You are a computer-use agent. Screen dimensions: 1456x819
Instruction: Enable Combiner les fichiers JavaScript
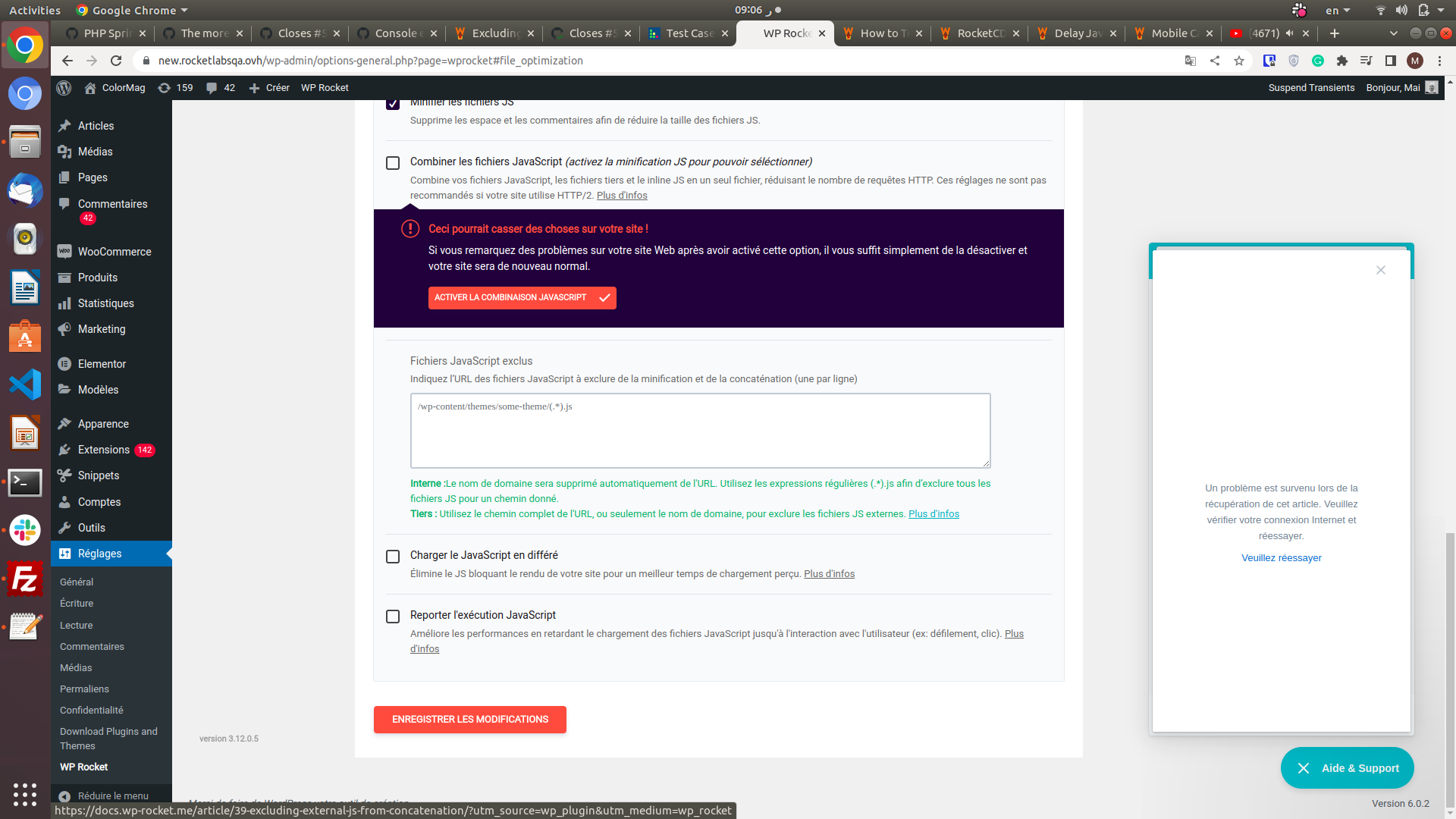[x=393, y=162]
